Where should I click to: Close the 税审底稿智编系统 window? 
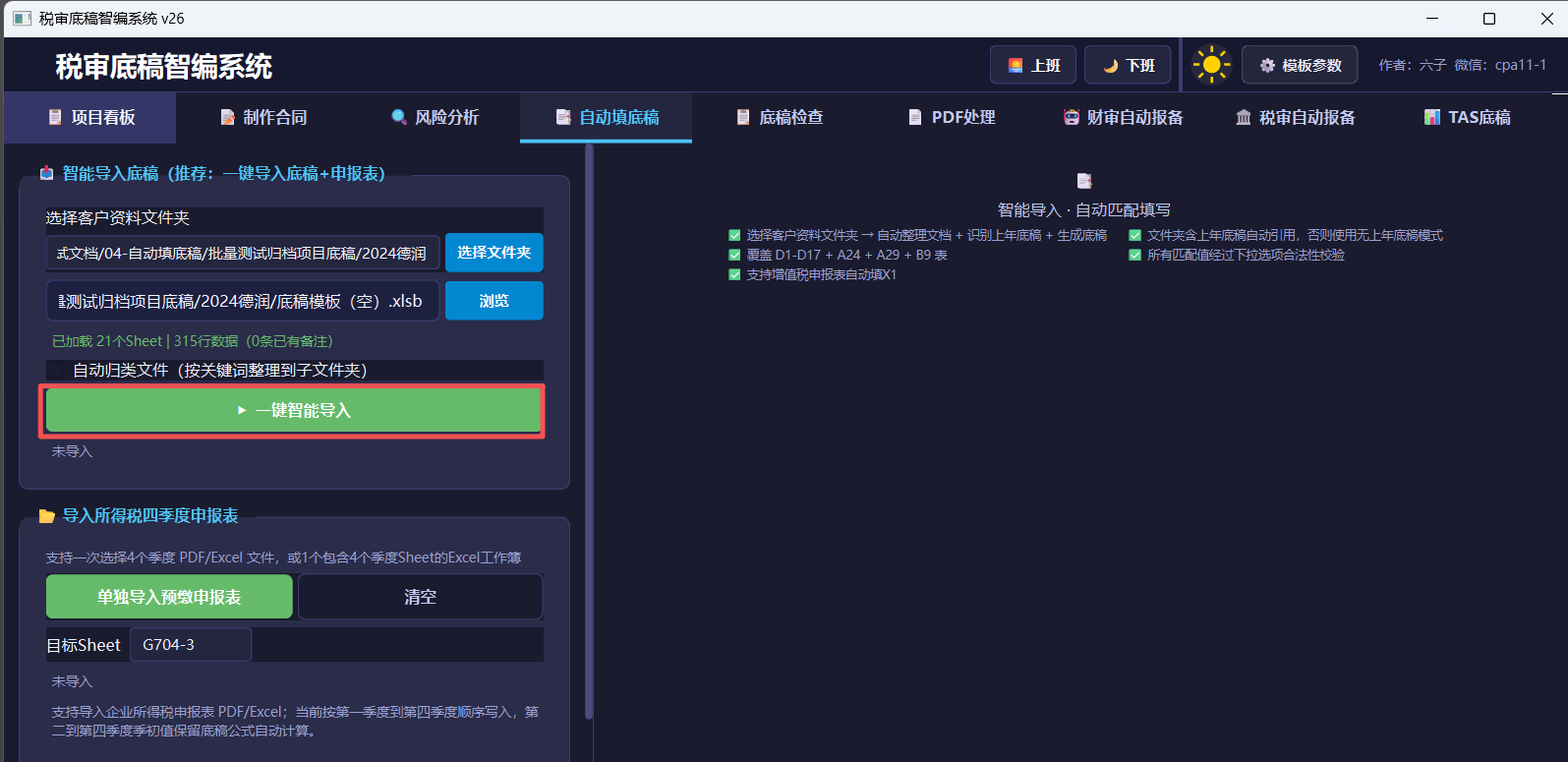(1546, 19)
